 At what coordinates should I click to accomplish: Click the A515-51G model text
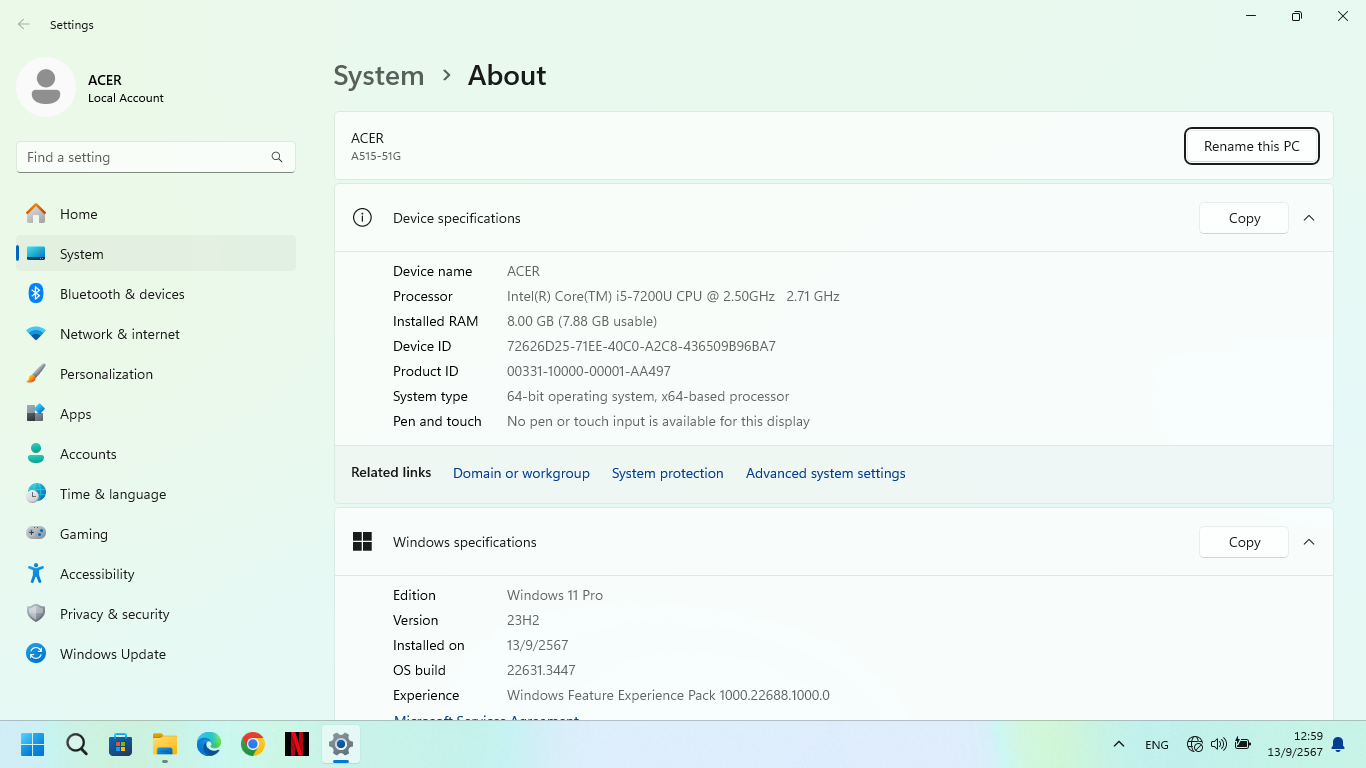(376, 156)
